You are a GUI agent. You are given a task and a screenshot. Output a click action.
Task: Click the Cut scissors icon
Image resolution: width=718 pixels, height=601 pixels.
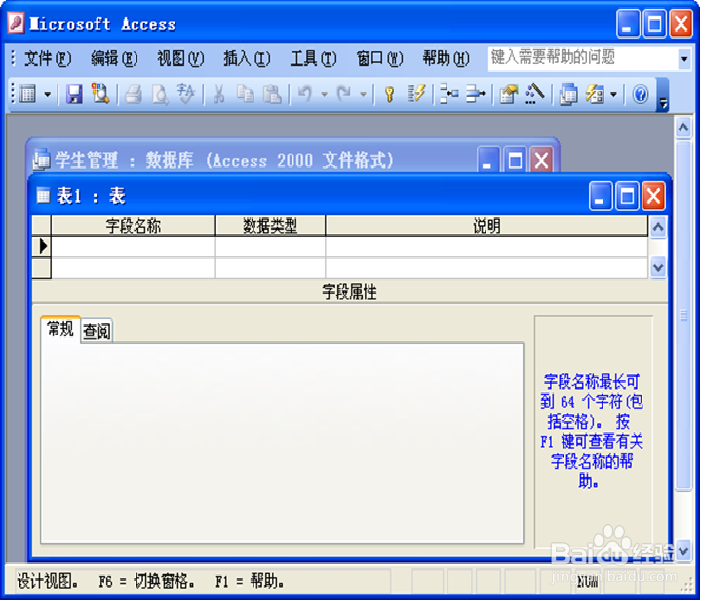point(219,94)
